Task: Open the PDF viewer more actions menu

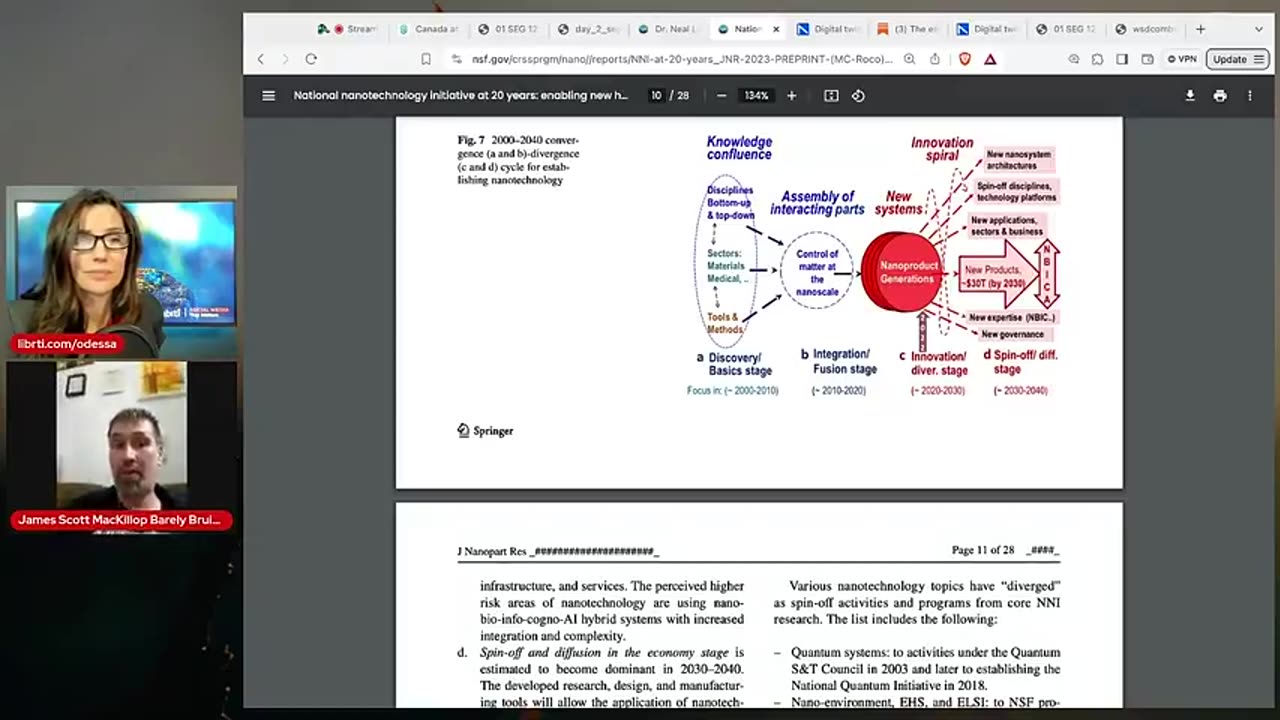Action: tap(1249, 96)
